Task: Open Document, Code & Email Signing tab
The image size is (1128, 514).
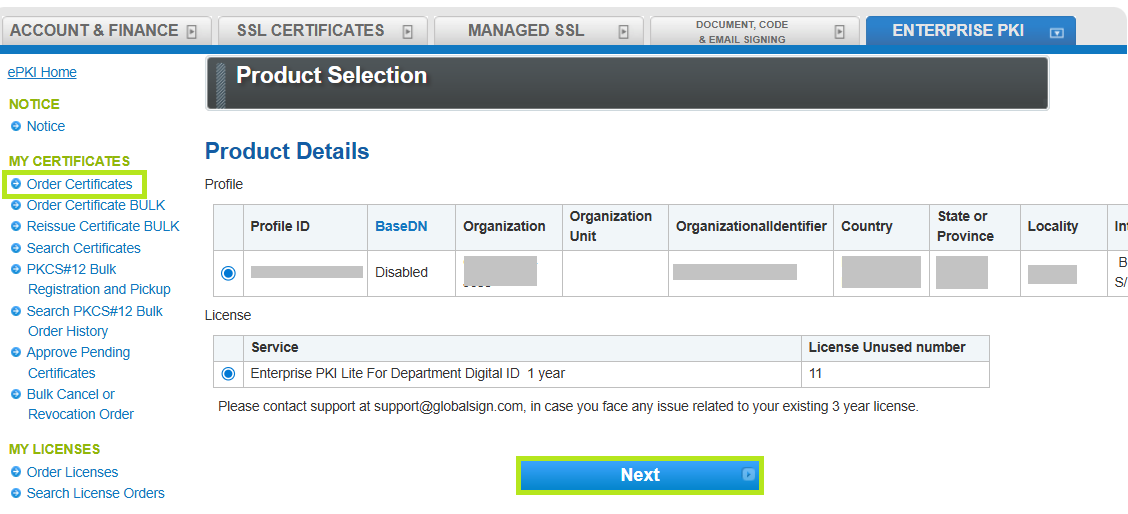Action: tap(741, 31)
